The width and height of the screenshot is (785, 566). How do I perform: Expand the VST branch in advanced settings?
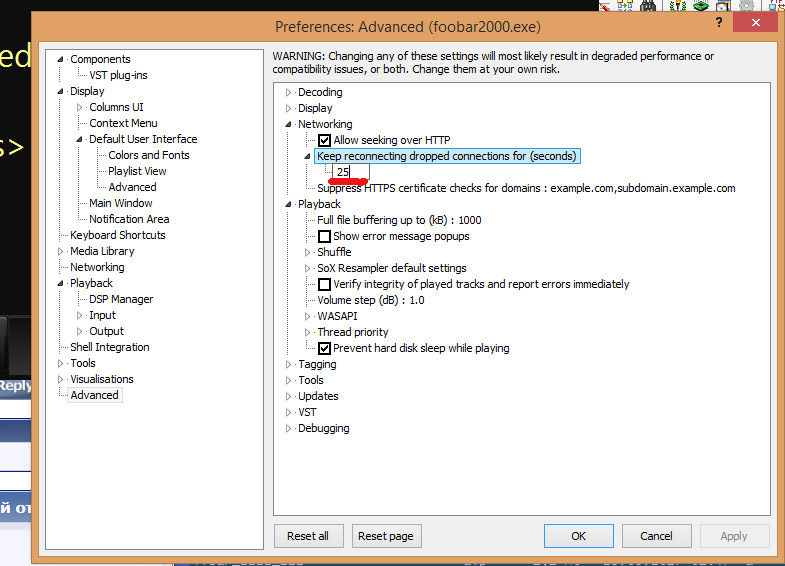coord(288,412)
